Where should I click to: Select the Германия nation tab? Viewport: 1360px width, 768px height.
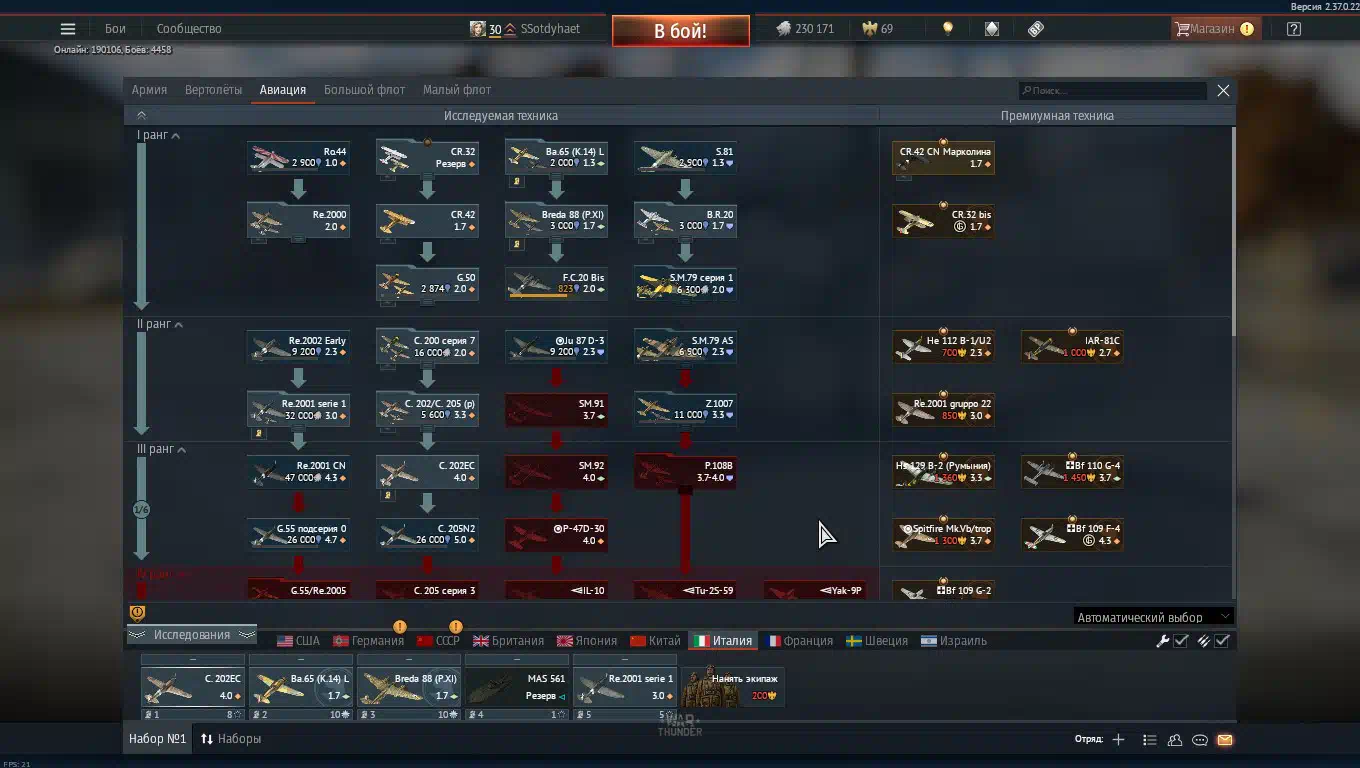(368, 641)
